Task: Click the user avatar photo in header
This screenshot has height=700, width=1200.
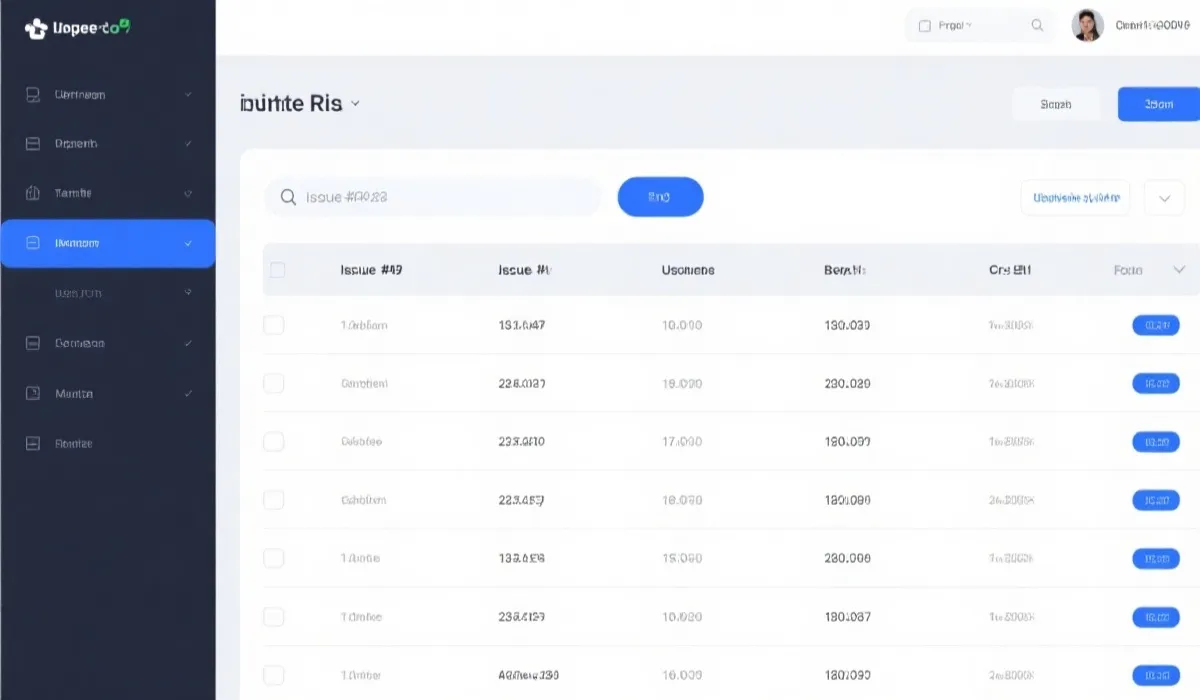Action: [1087, 26]
